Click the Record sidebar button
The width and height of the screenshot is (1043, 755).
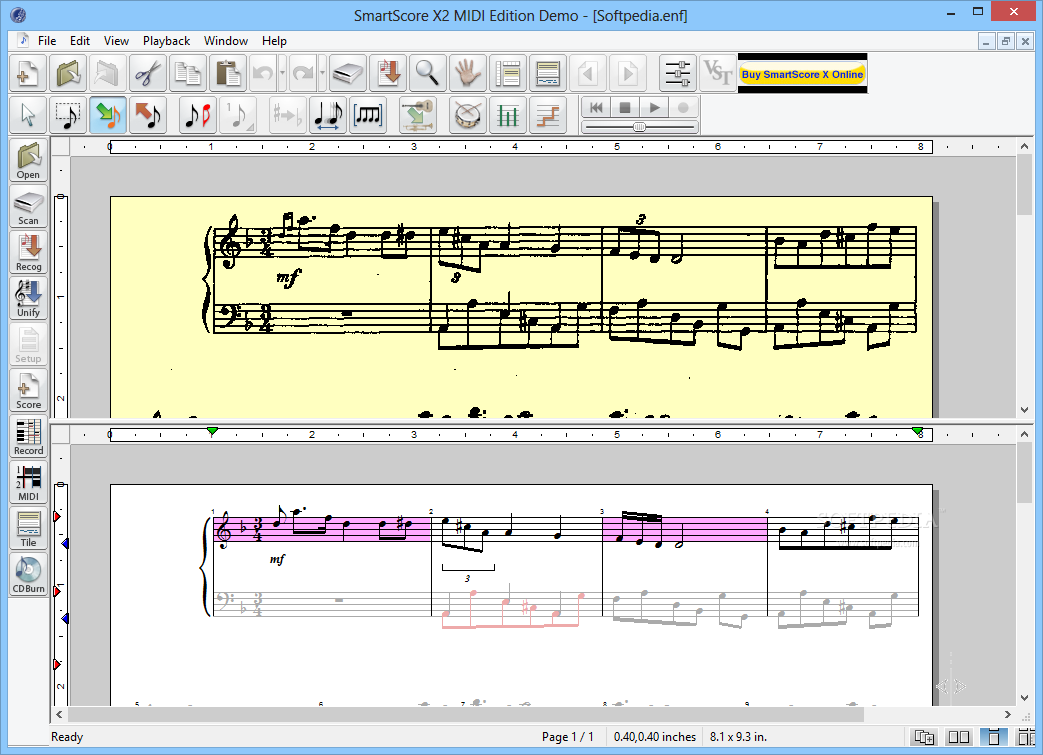[x=28, y=436]
